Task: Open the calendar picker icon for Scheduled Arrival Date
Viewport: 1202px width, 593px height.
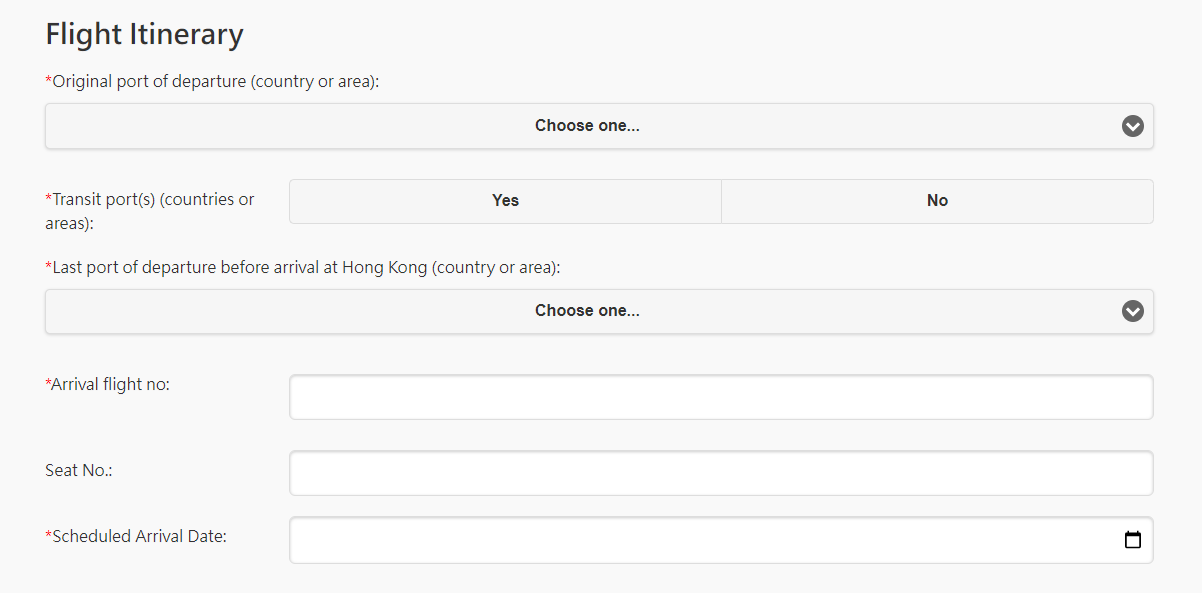Action: pyautogui.click(x=1132, y=540)
